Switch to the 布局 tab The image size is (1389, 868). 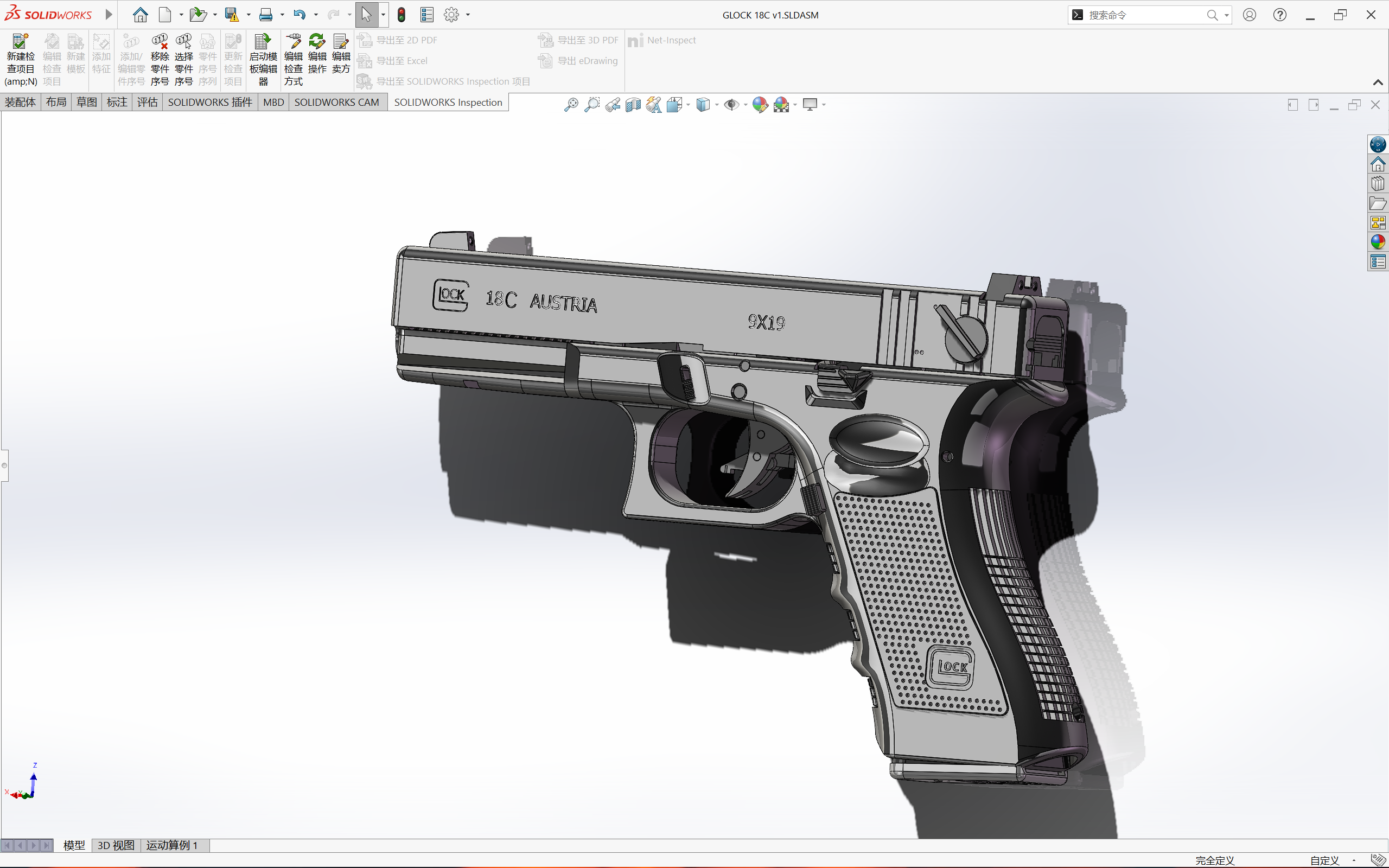56,102
